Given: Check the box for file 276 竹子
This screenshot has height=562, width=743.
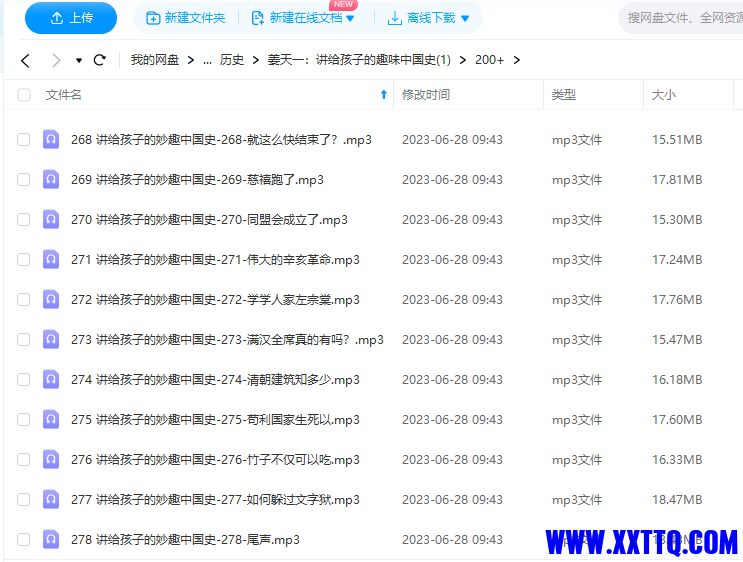Looking at the screenshot, I should click(24, 460).
